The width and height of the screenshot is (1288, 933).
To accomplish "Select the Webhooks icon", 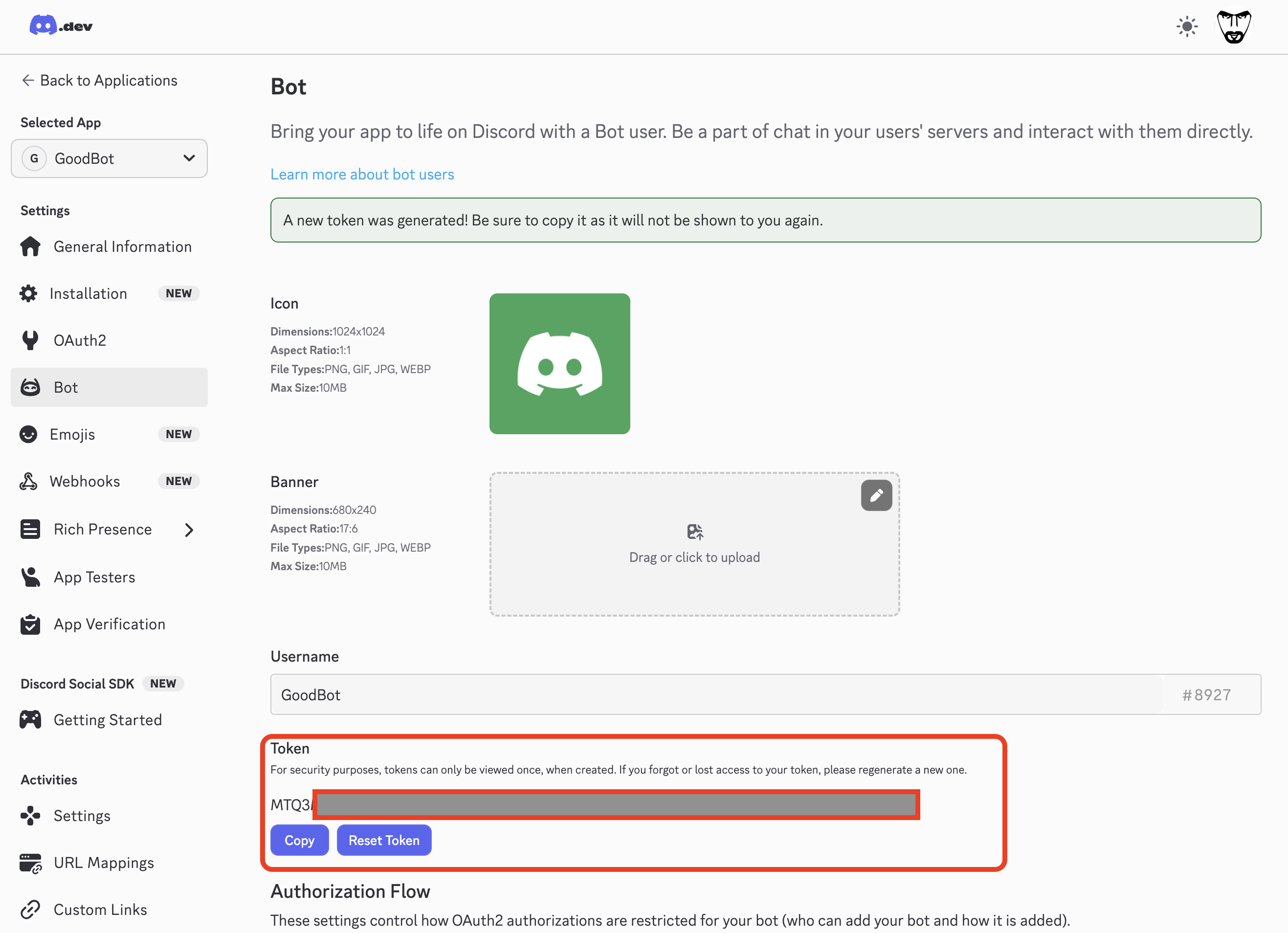I will 29,481.
